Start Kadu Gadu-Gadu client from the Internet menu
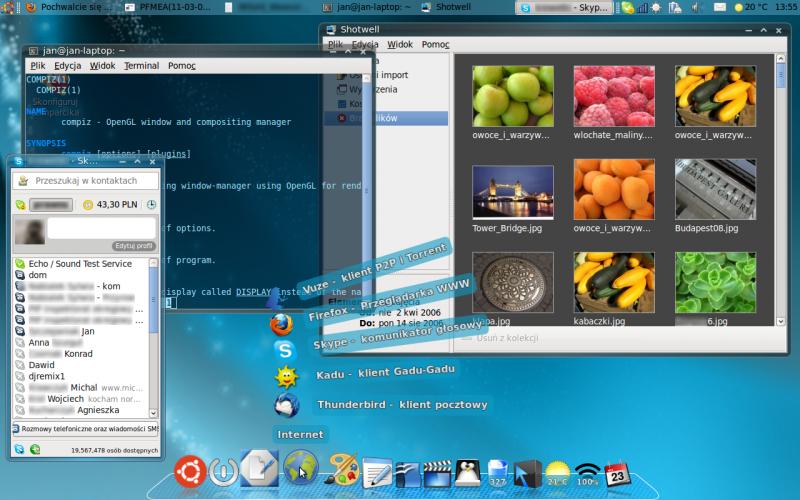Viewport: 800px width, 500px height. click(286, 377)
